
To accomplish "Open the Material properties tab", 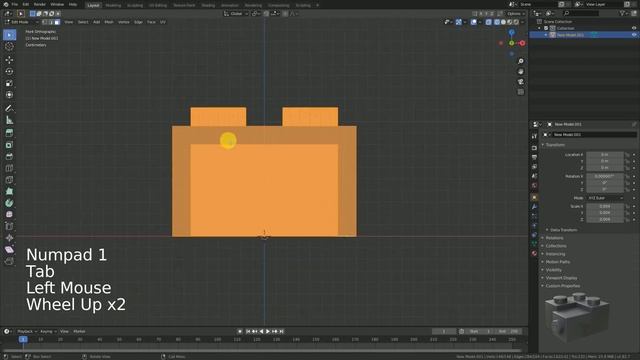I will tap(534, 253).
